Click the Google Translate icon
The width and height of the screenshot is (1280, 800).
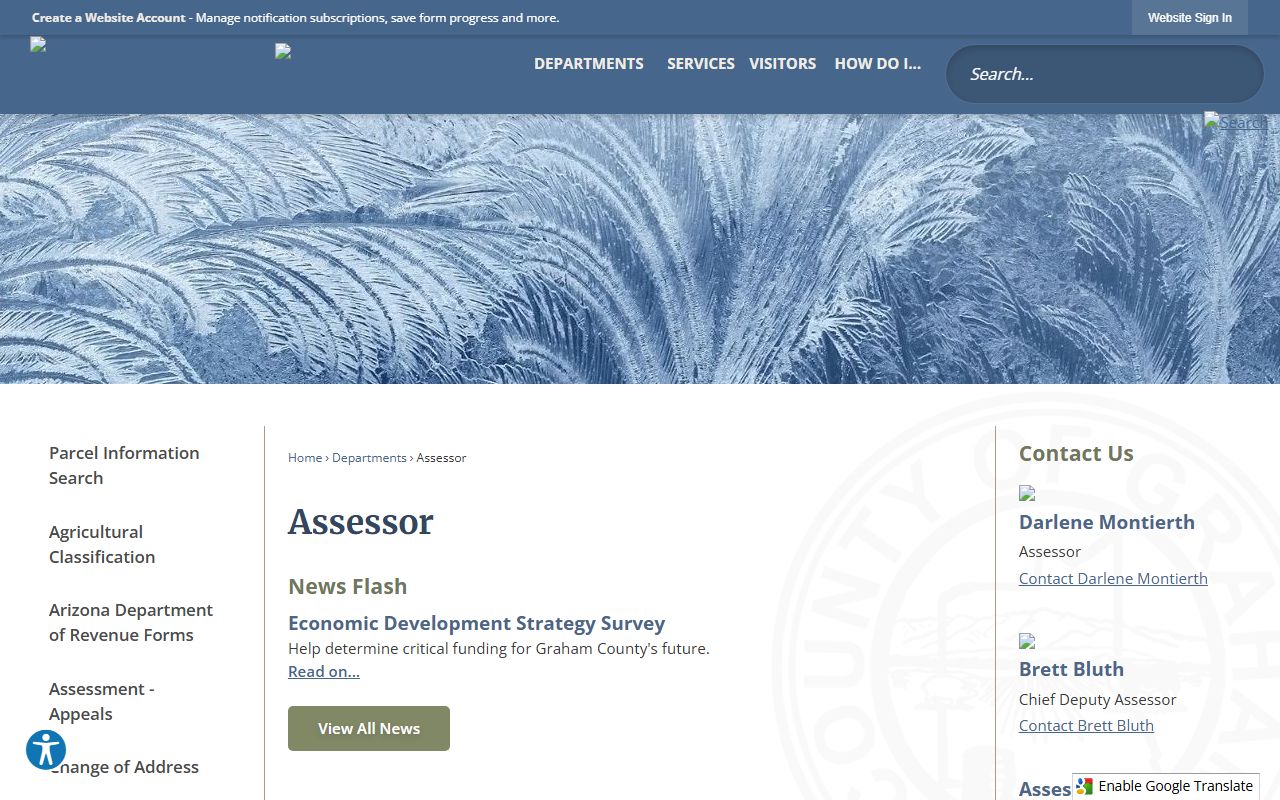[1085, 786]
